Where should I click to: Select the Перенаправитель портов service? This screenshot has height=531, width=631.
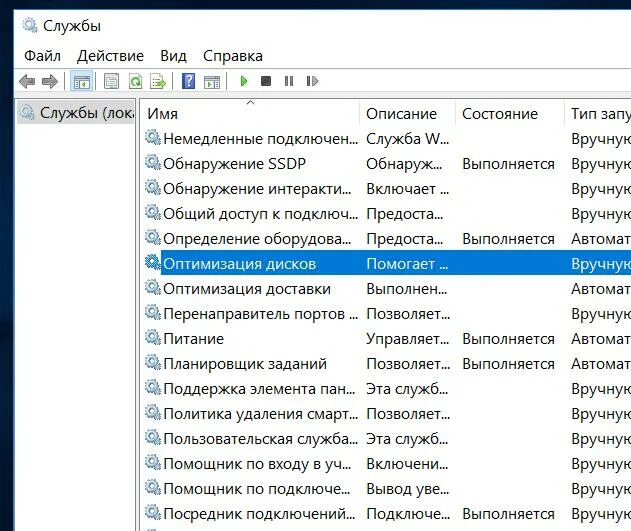(x=388, y=313)
